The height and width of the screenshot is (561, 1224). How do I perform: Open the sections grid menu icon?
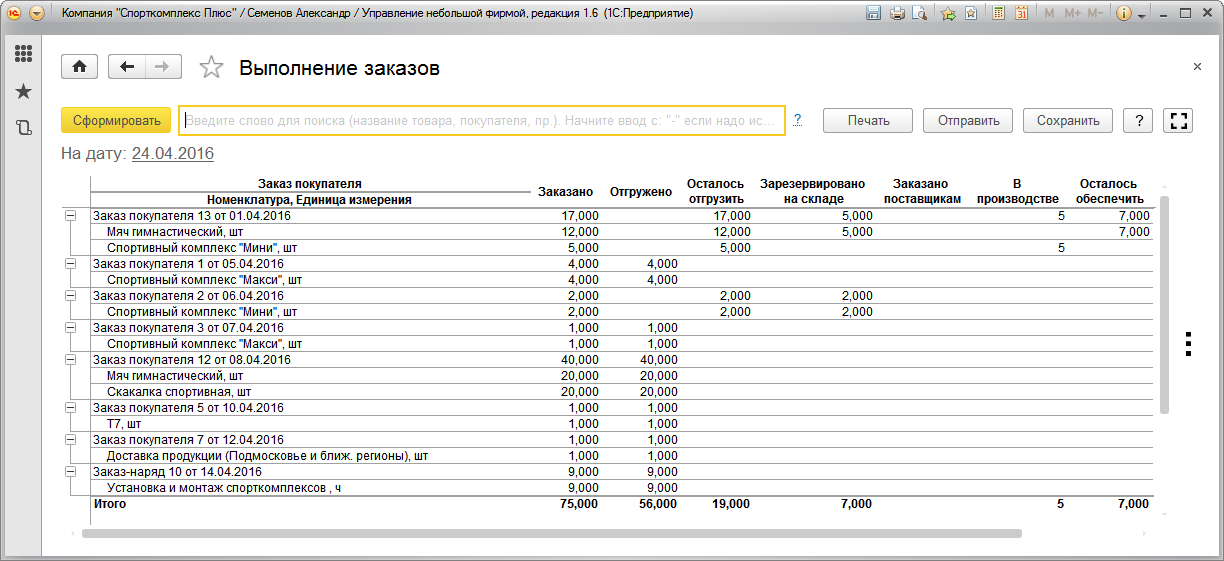coord(23,54)
